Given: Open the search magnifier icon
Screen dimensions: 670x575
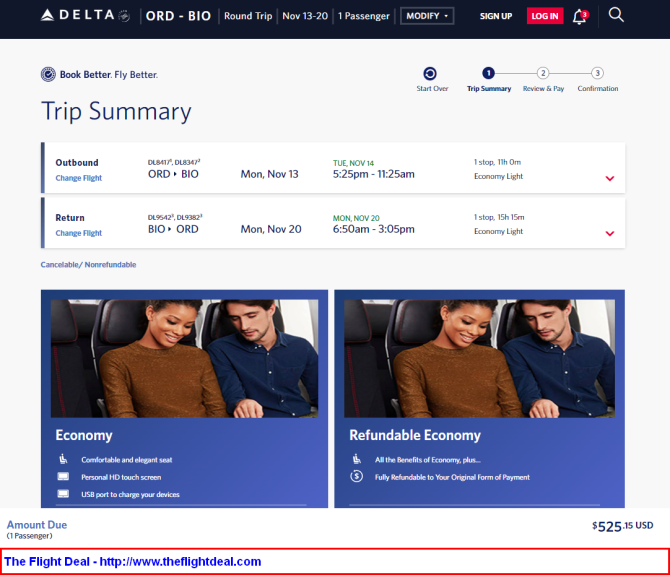Looking at the screenshot, I should 616,15.
